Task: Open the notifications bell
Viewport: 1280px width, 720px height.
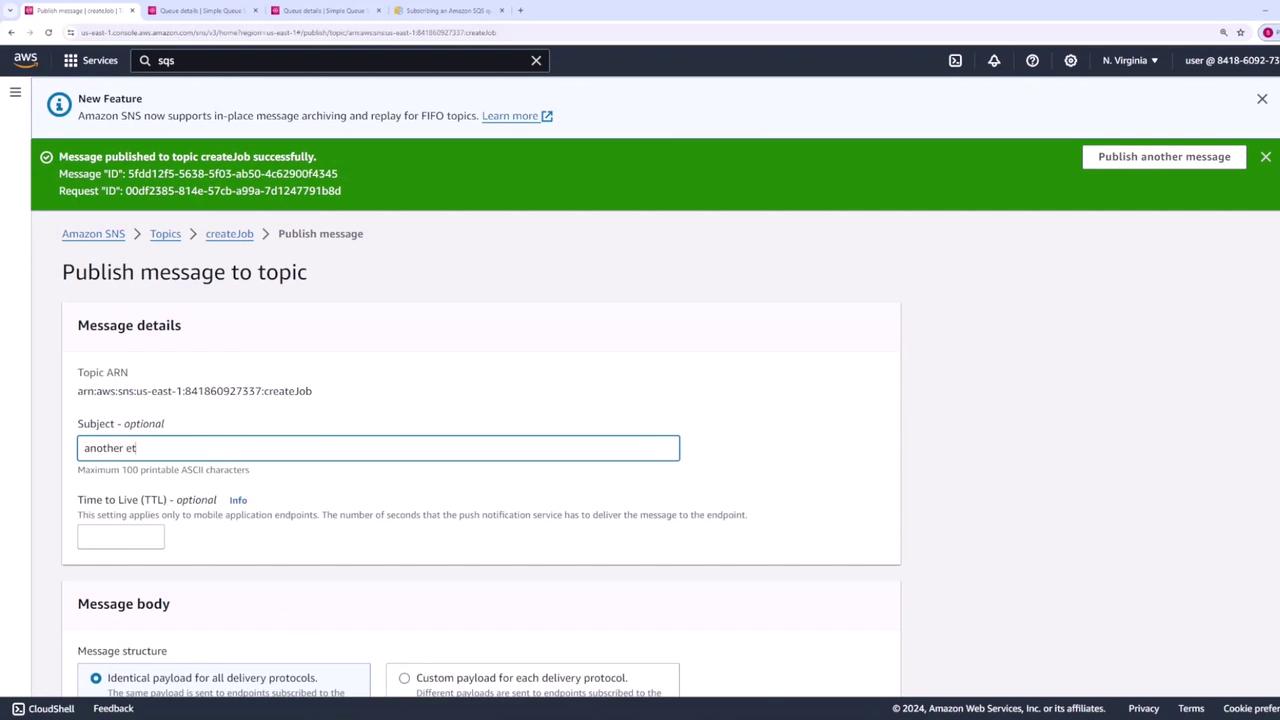Action: (x=994, y=61)
